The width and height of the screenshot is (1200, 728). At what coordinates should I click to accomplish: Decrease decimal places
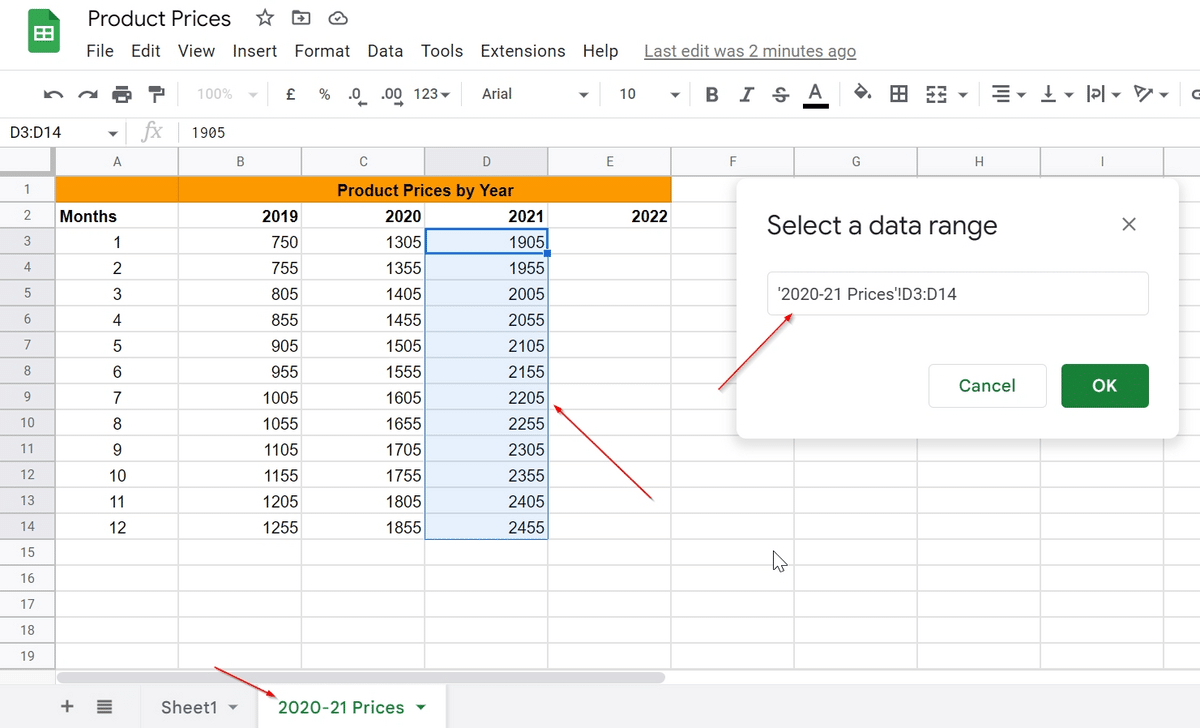(356, 93)
